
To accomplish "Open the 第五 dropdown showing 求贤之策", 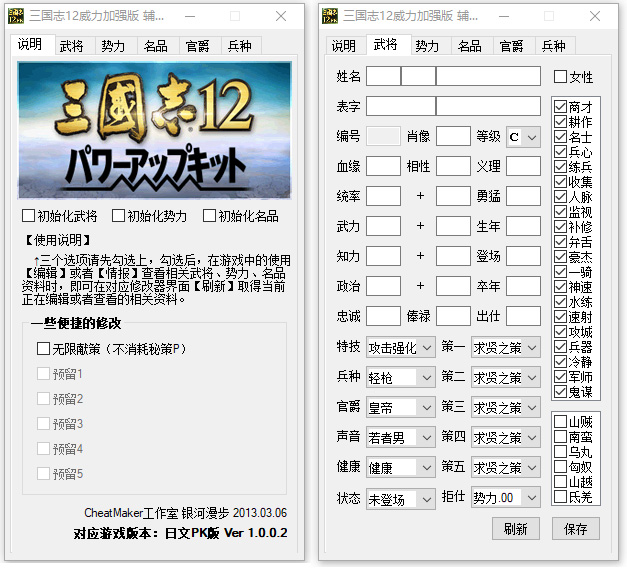I will click(506, 467).
